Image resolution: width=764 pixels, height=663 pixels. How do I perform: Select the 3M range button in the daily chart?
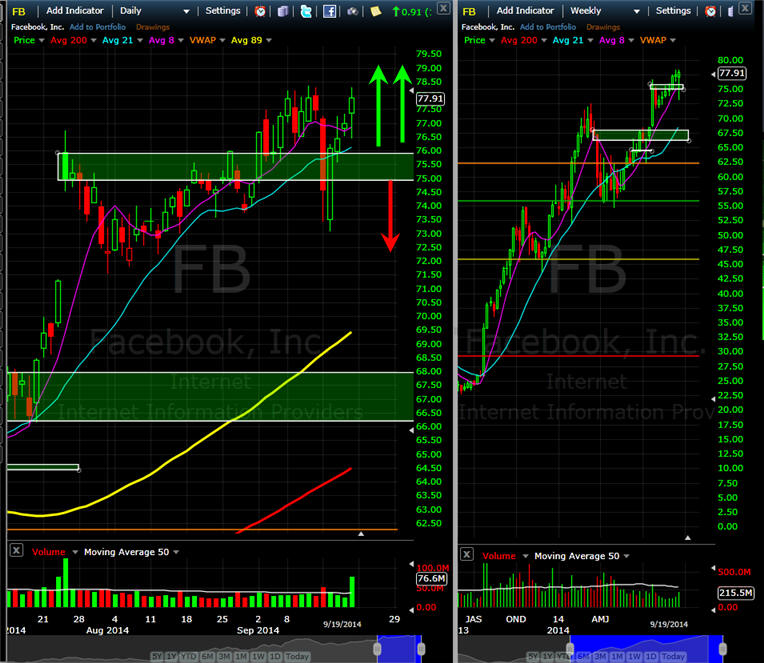click(224, 656)
